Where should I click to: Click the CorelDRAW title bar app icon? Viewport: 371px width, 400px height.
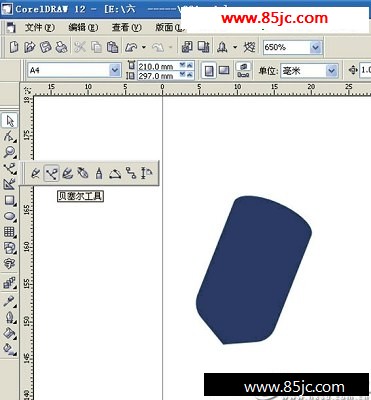[x=7, y=8]
